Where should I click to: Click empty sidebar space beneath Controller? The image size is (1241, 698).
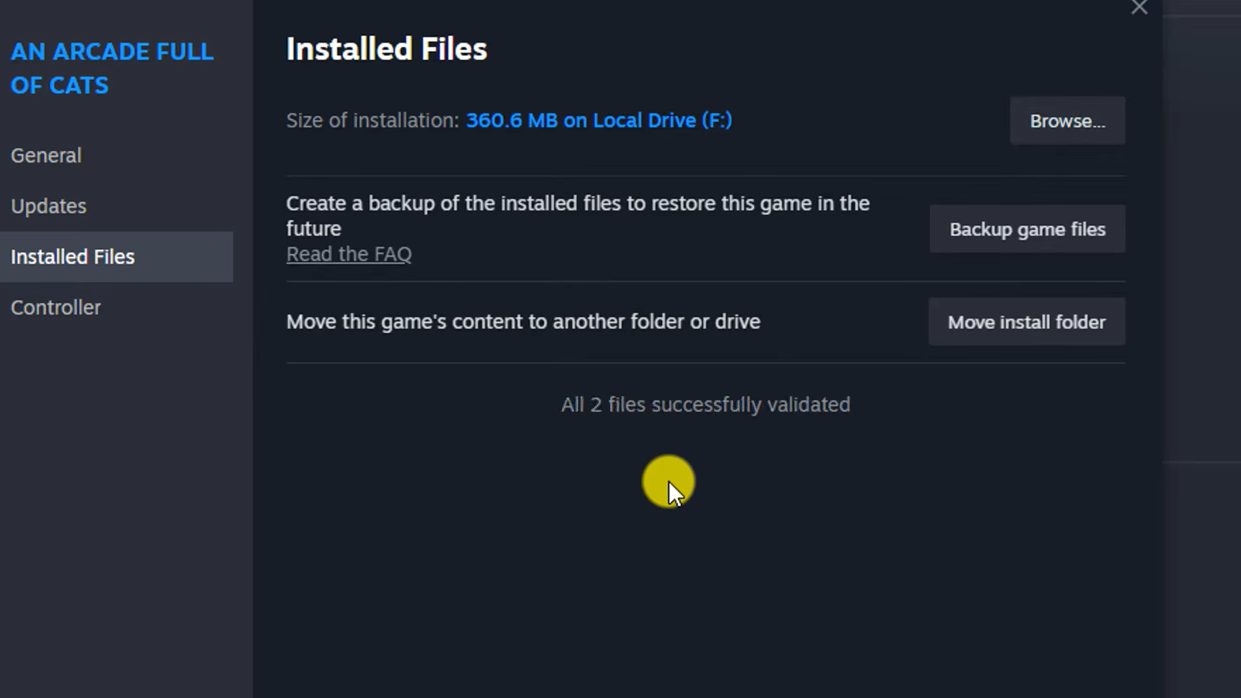coord(120,500)
